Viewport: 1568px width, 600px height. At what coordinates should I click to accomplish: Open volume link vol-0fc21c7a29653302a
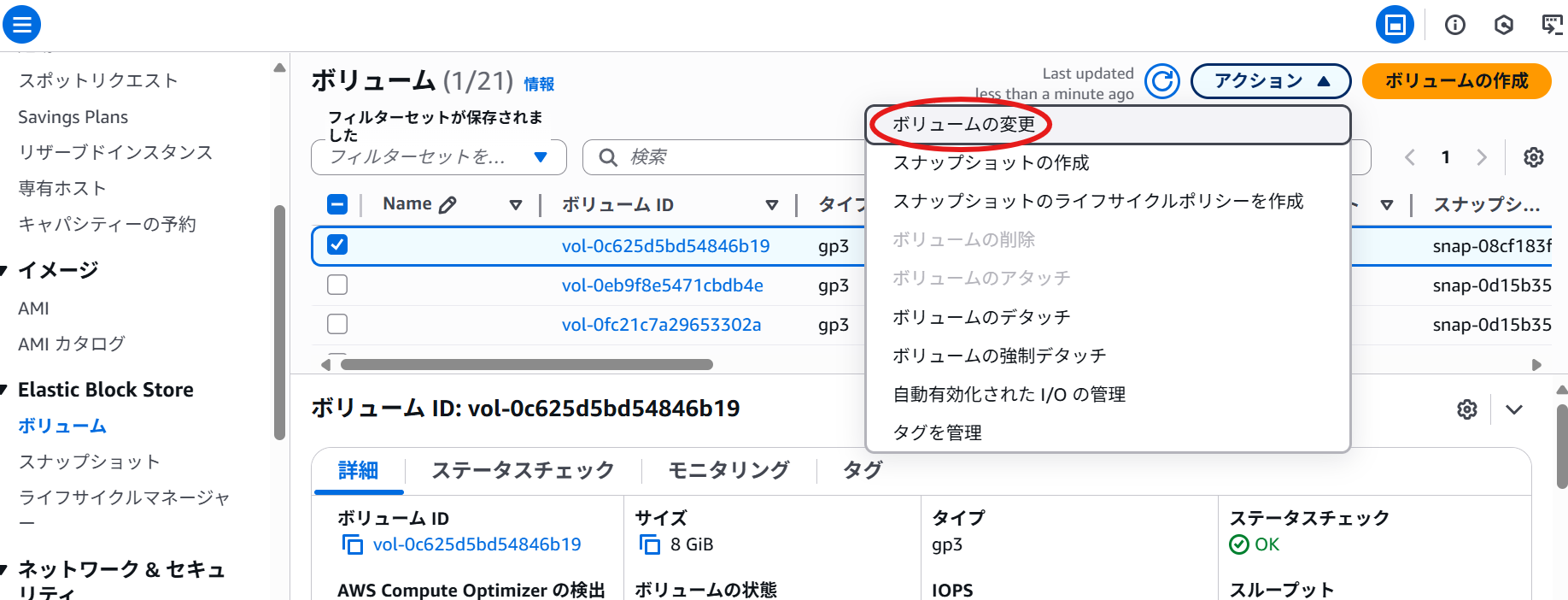pyautogui.click(x=661, y=325)
